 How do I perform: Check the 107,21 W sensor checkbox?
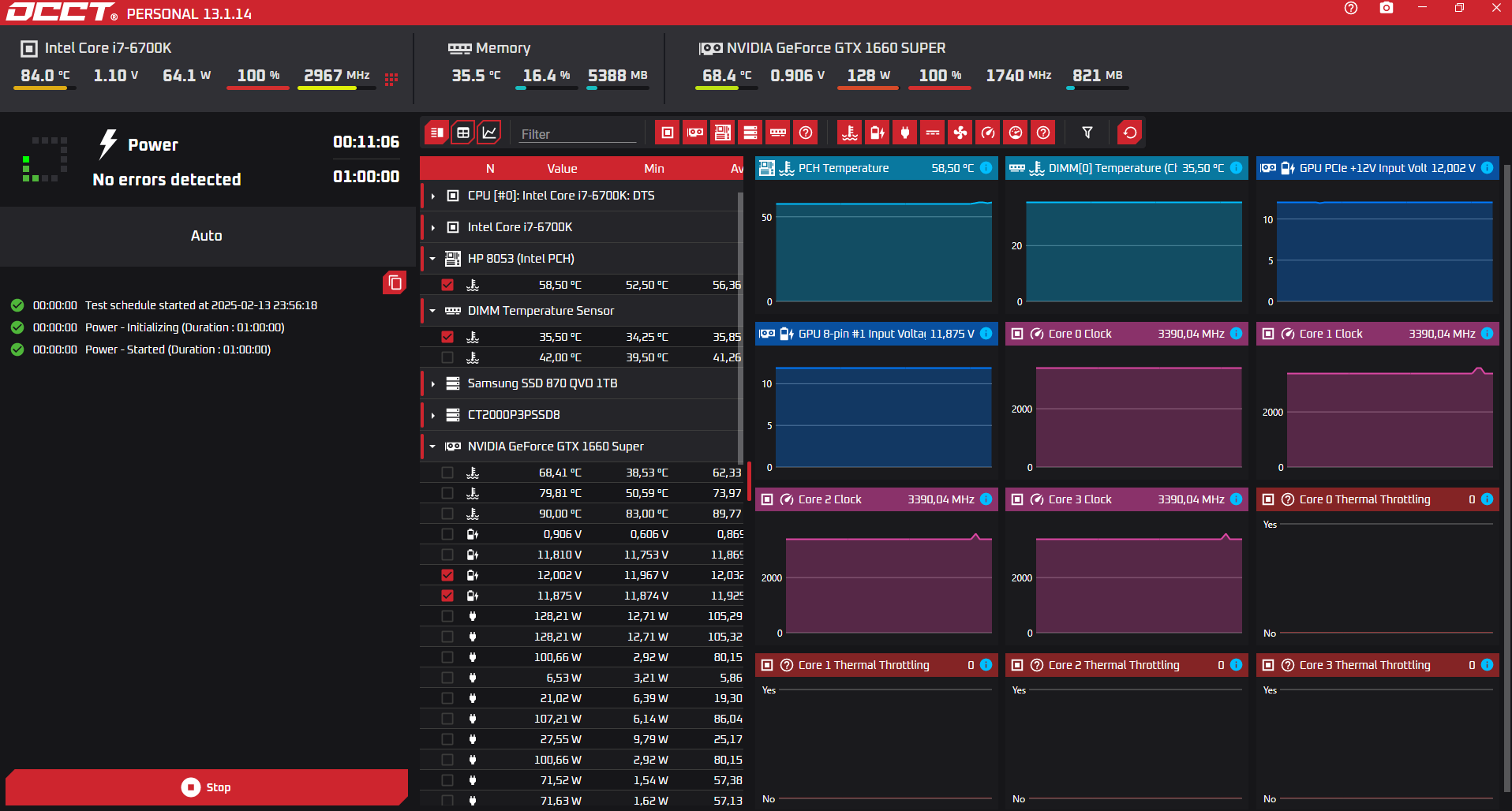pyautogui.click(x=447, y=719)
